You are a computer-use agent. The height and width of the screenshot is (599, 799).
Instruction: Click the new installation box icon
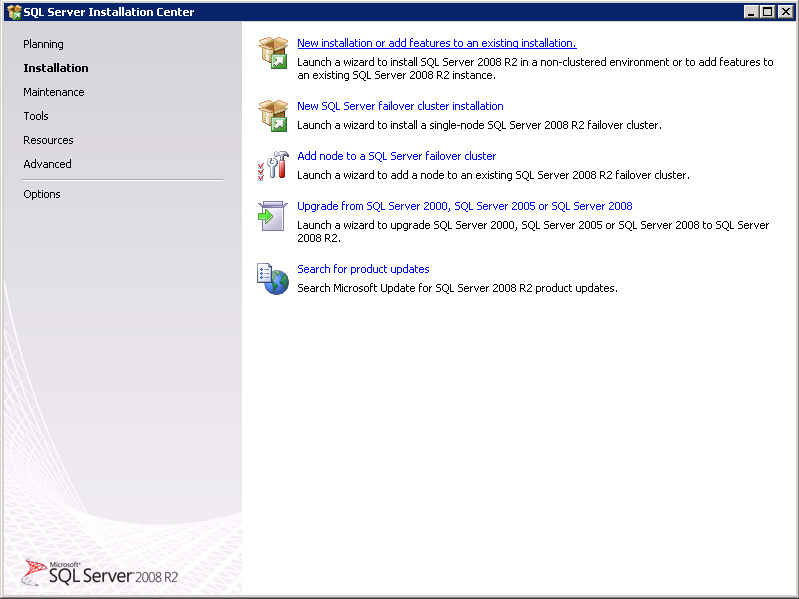click(273, 52)
